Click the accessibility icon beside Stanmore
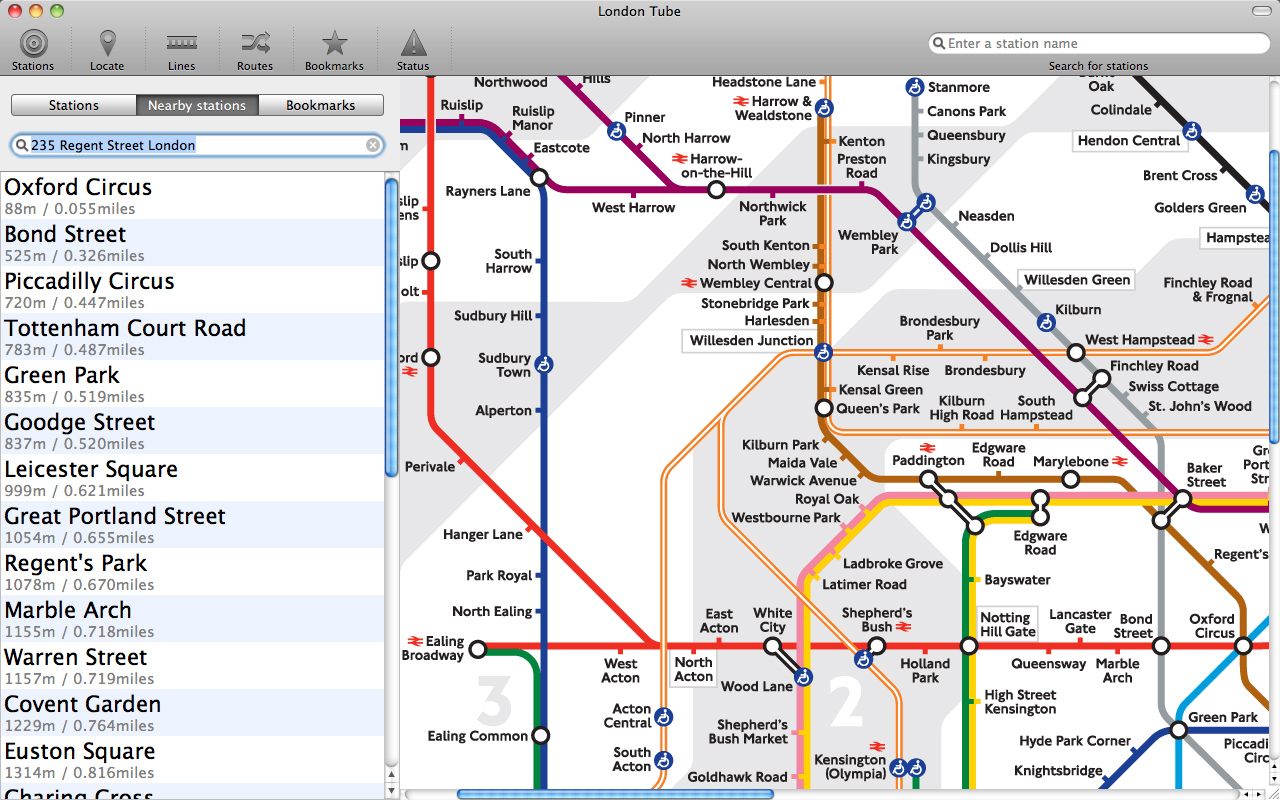1280x800 pixels. point(915,87)
